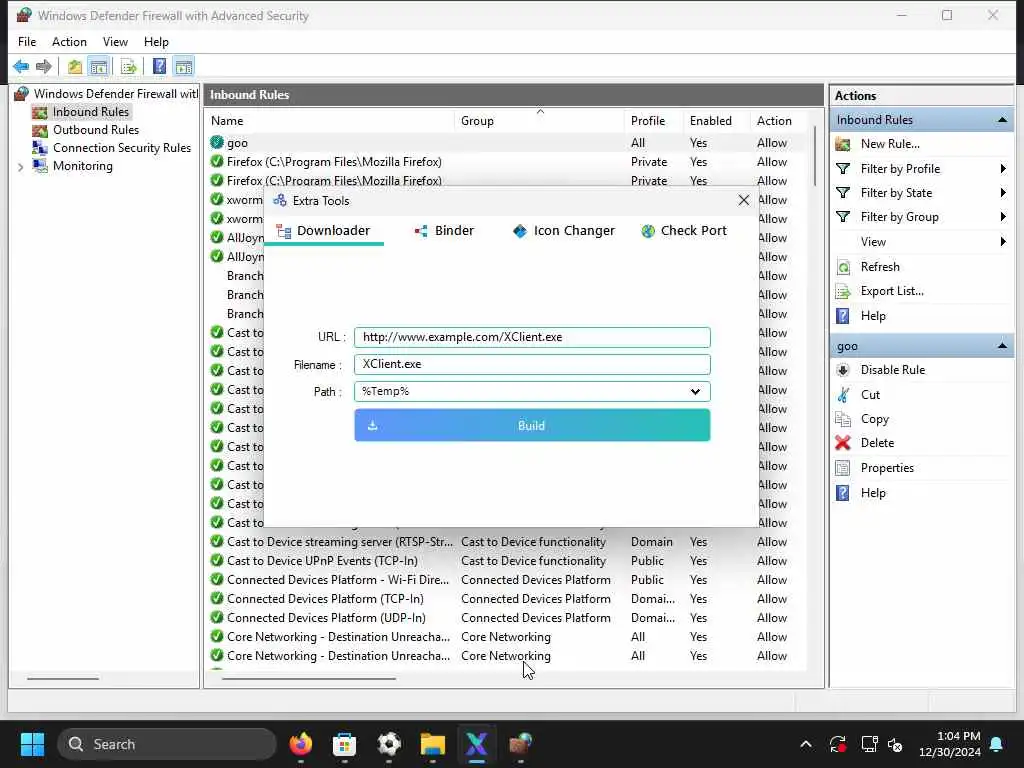This screenshot has height=768, width=1024.
Task: Open the Path dropdown showing %Temp%
Action: 532,391
